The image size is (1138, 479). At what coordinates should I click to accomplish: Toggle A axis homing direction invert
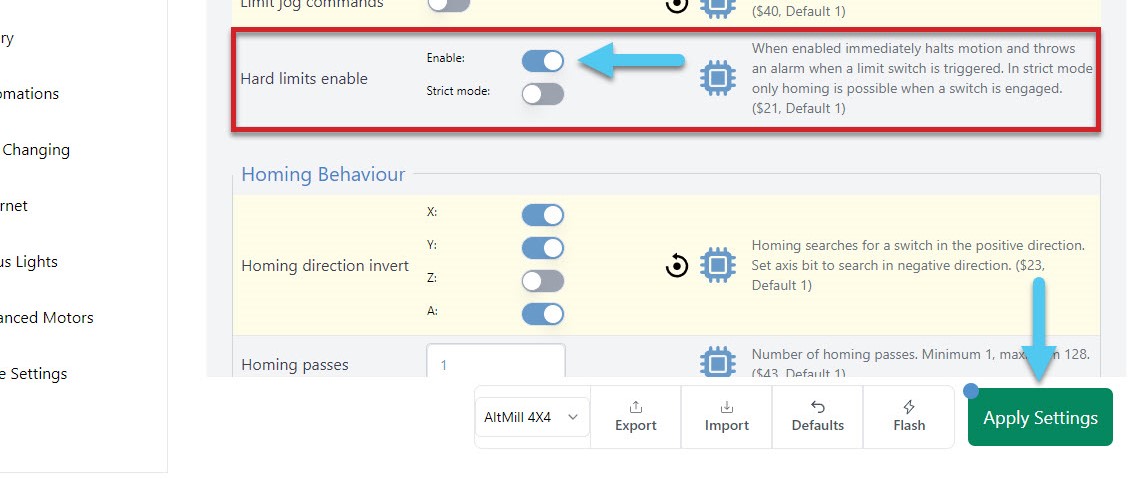point(543,314)
